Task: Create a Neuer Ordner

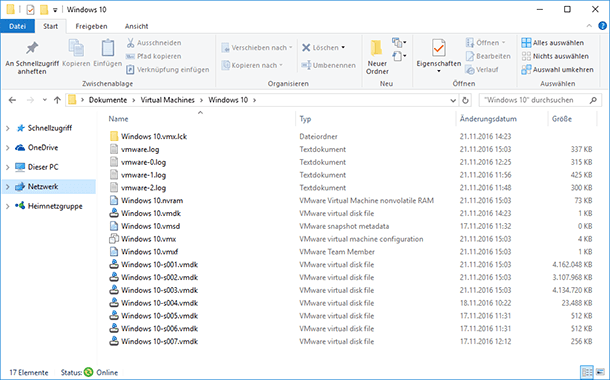Action: [x=377, y=57]
